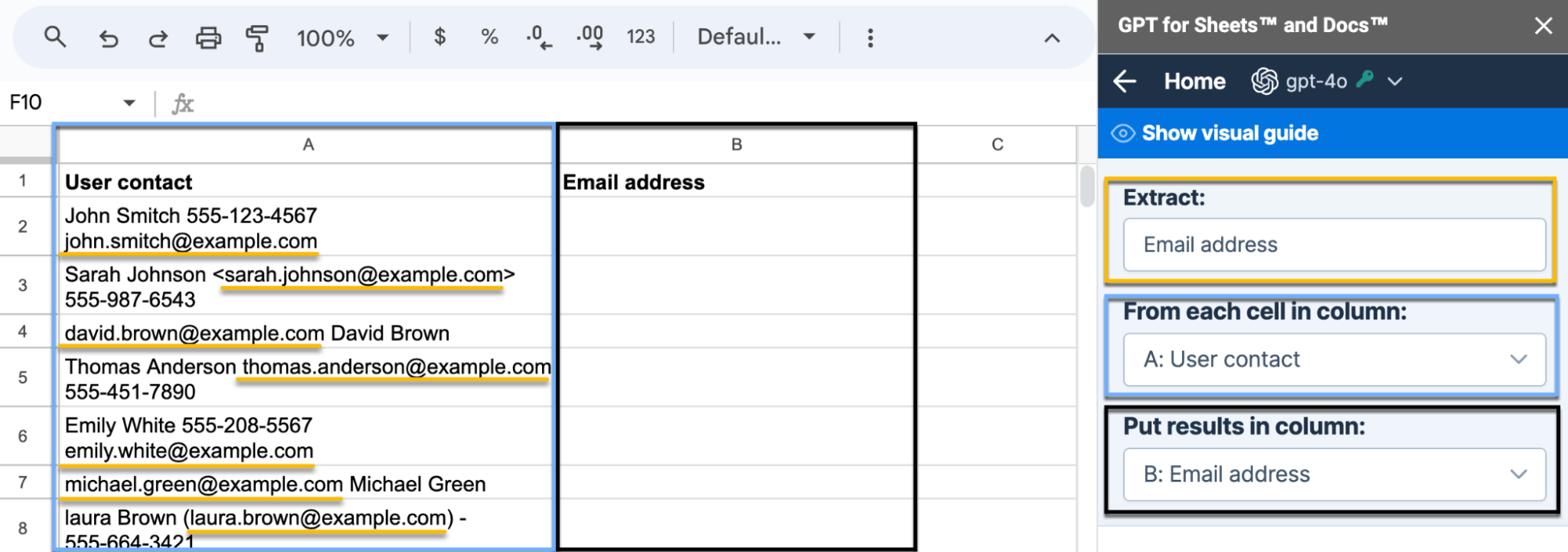1568x552 pixels.
Task: Click the Home label in sidebar
Action: pyautogui.click(x=1194, y=81)
